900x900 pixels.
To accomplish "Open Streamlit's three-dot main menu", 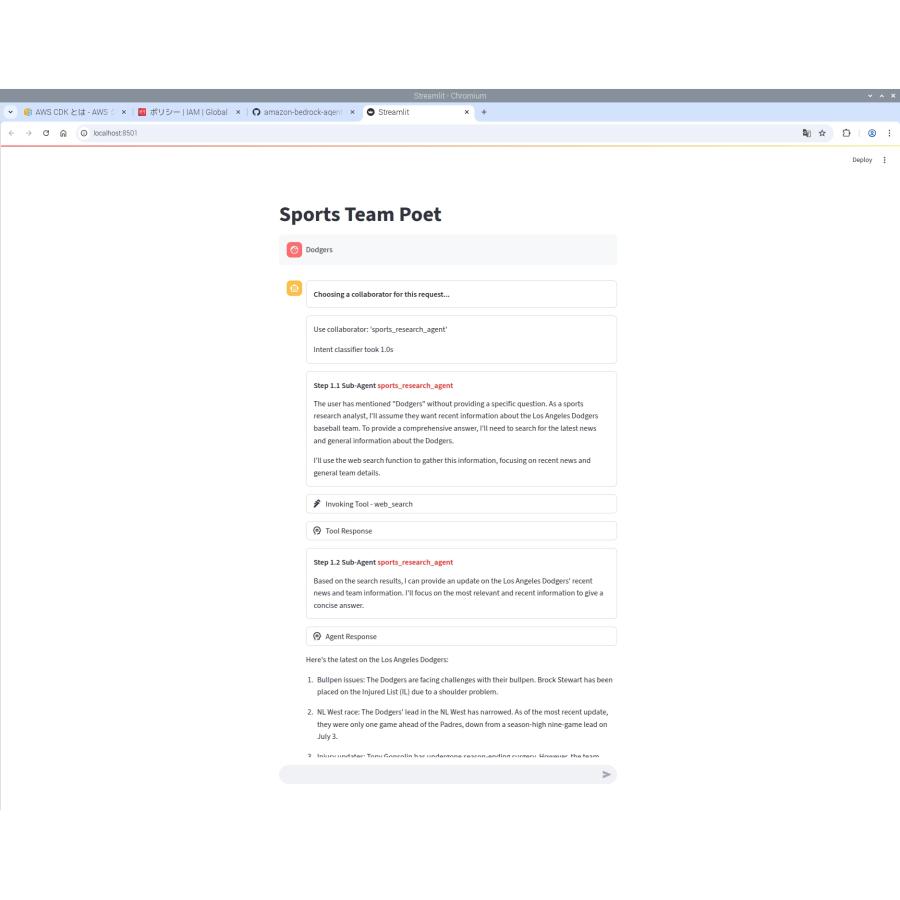I will tap(884, 160).
